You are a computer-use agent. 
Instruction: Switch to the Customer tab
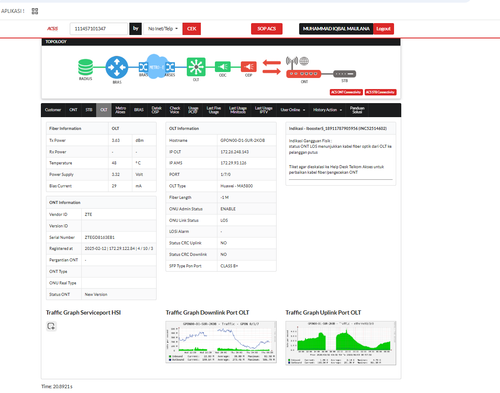click(x=53, y=110)
